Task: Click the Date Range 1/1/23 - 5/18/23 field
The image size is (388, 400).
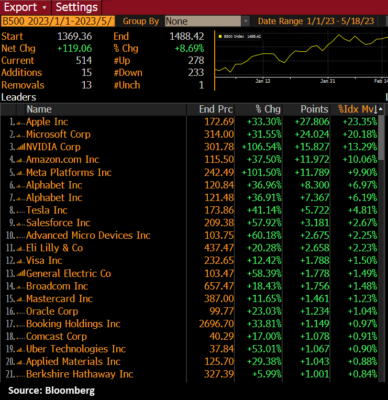Action: [x=316, y=21]
